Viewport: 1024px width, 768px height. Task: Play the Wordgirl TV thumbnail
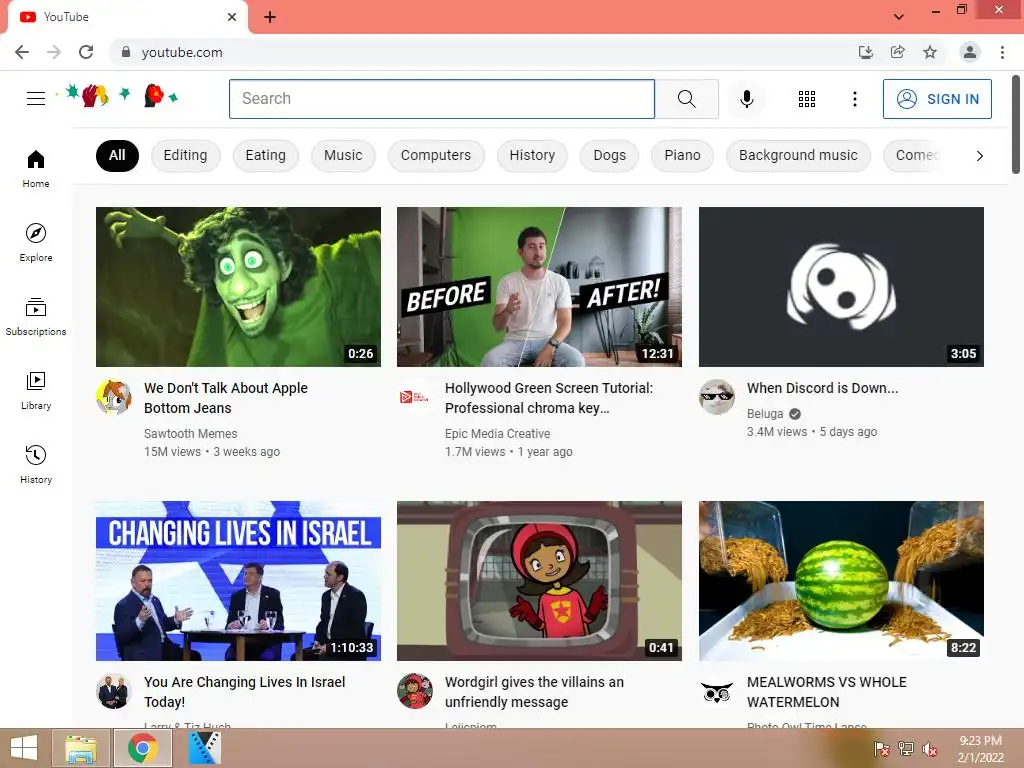(x=539, y=581)
